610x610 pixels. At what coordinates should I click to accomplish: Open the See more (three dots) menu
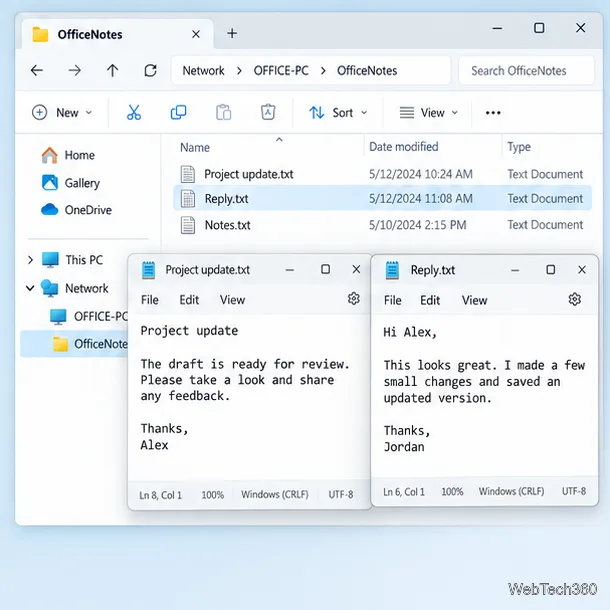point(493,113)
